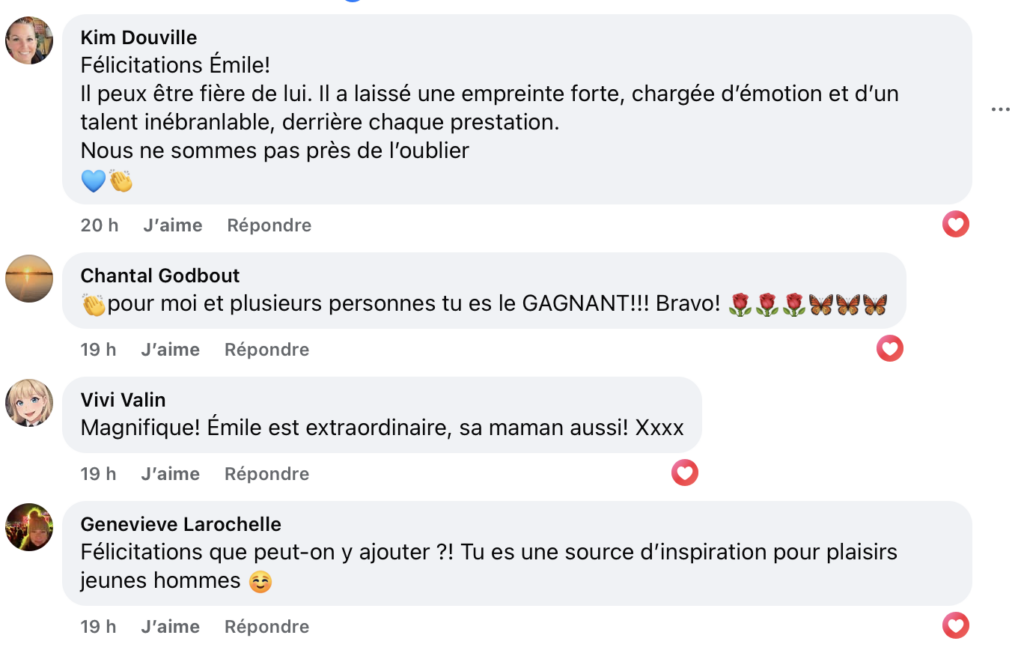Click the love reaction under Chantal Godbout's comment

click(889, 349)
